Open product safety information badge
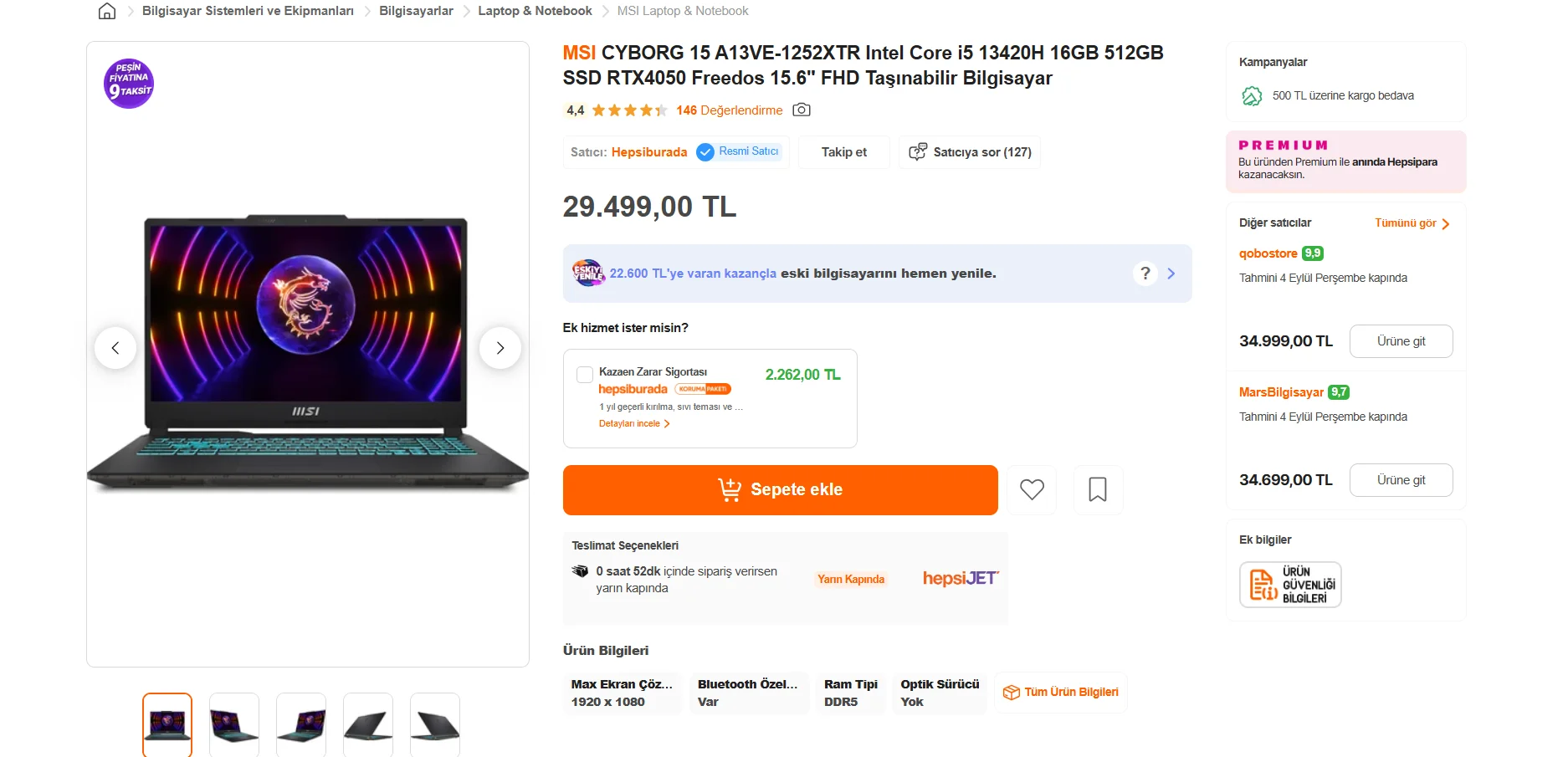This screenshot has height=757, width=1568. pos(1290,585)
